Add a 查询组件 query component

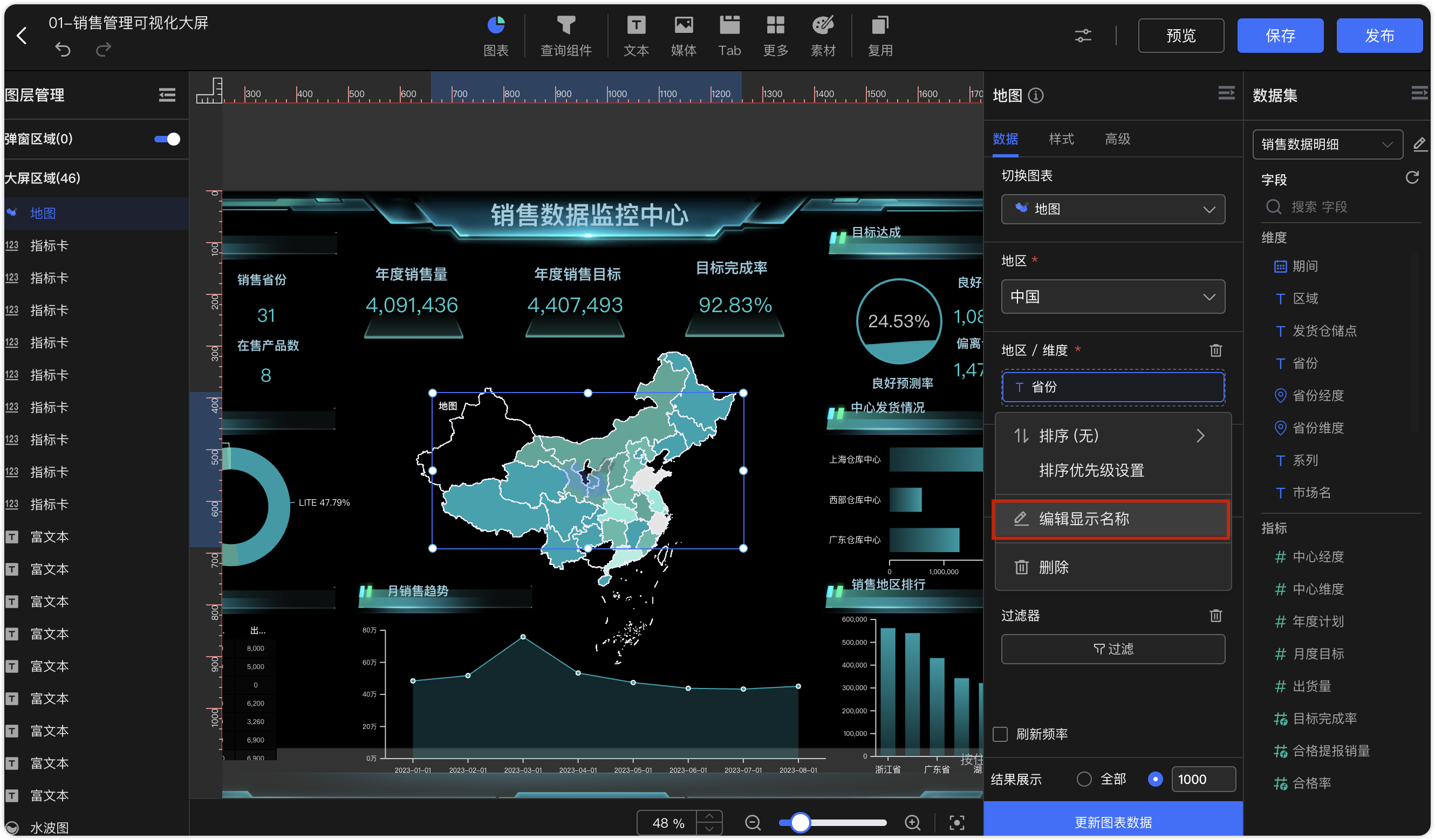566,36
